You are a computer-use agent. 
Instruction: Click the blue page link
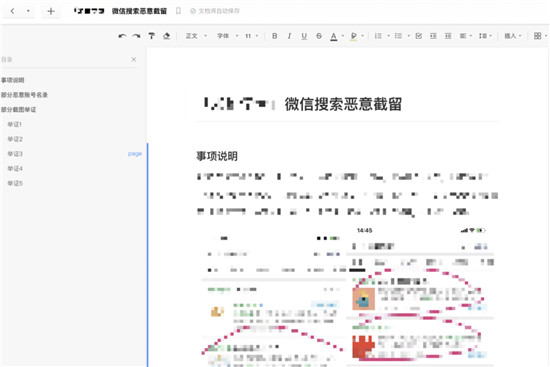coord(135,154)
